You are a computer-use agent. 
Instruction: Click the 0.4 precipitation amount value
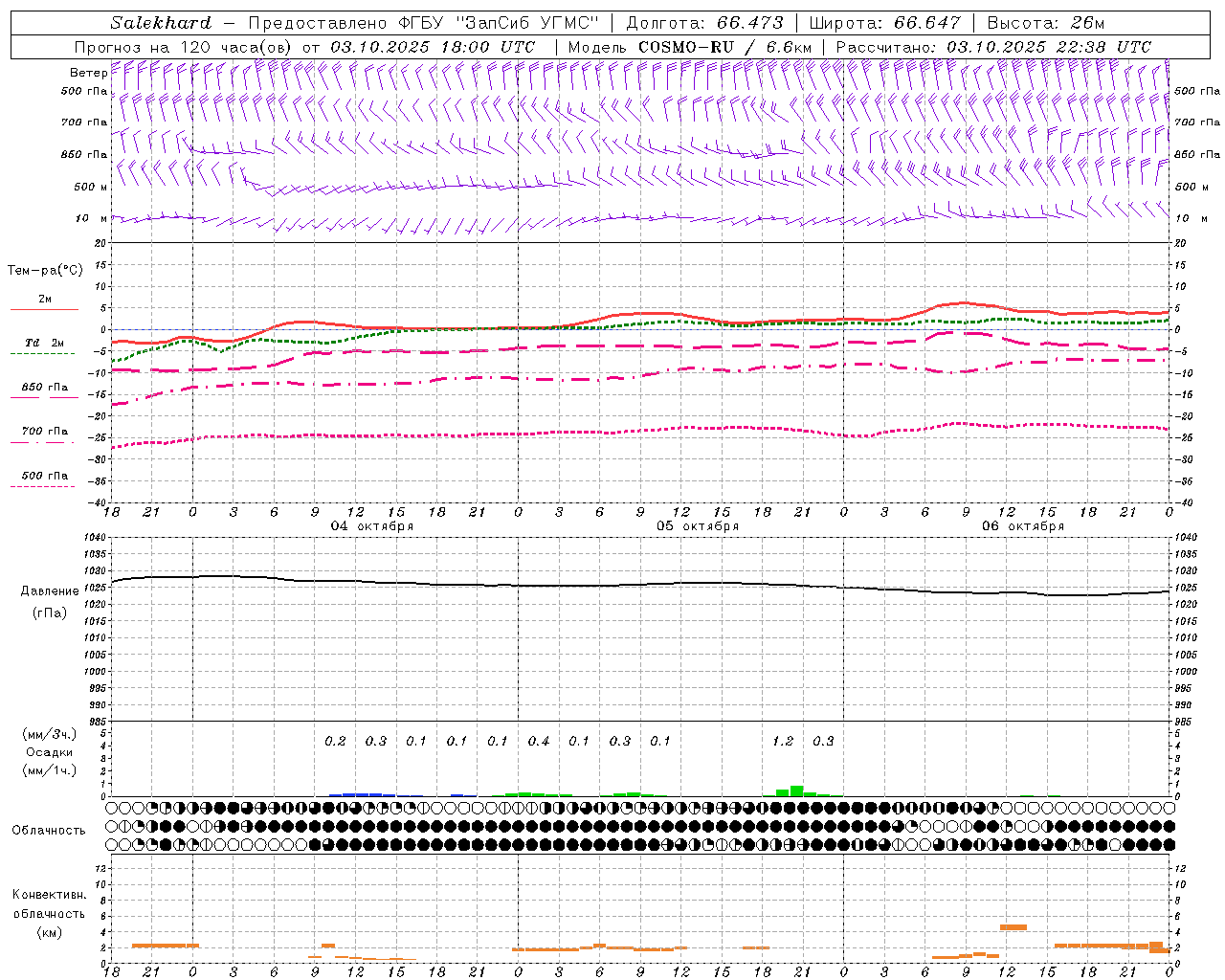[x=539, y=741]
